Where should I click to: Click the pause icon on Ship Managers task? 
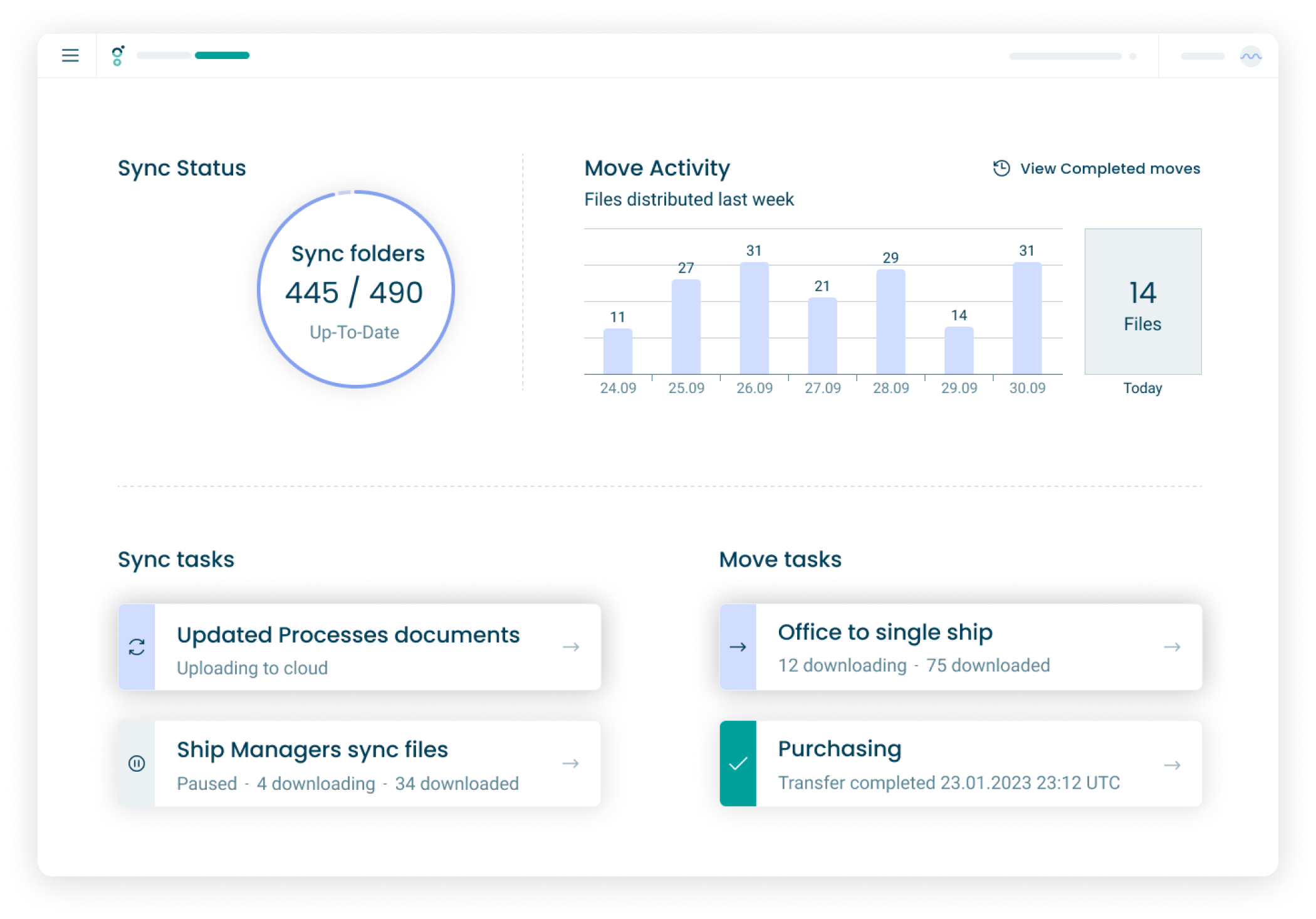point(137,764)
